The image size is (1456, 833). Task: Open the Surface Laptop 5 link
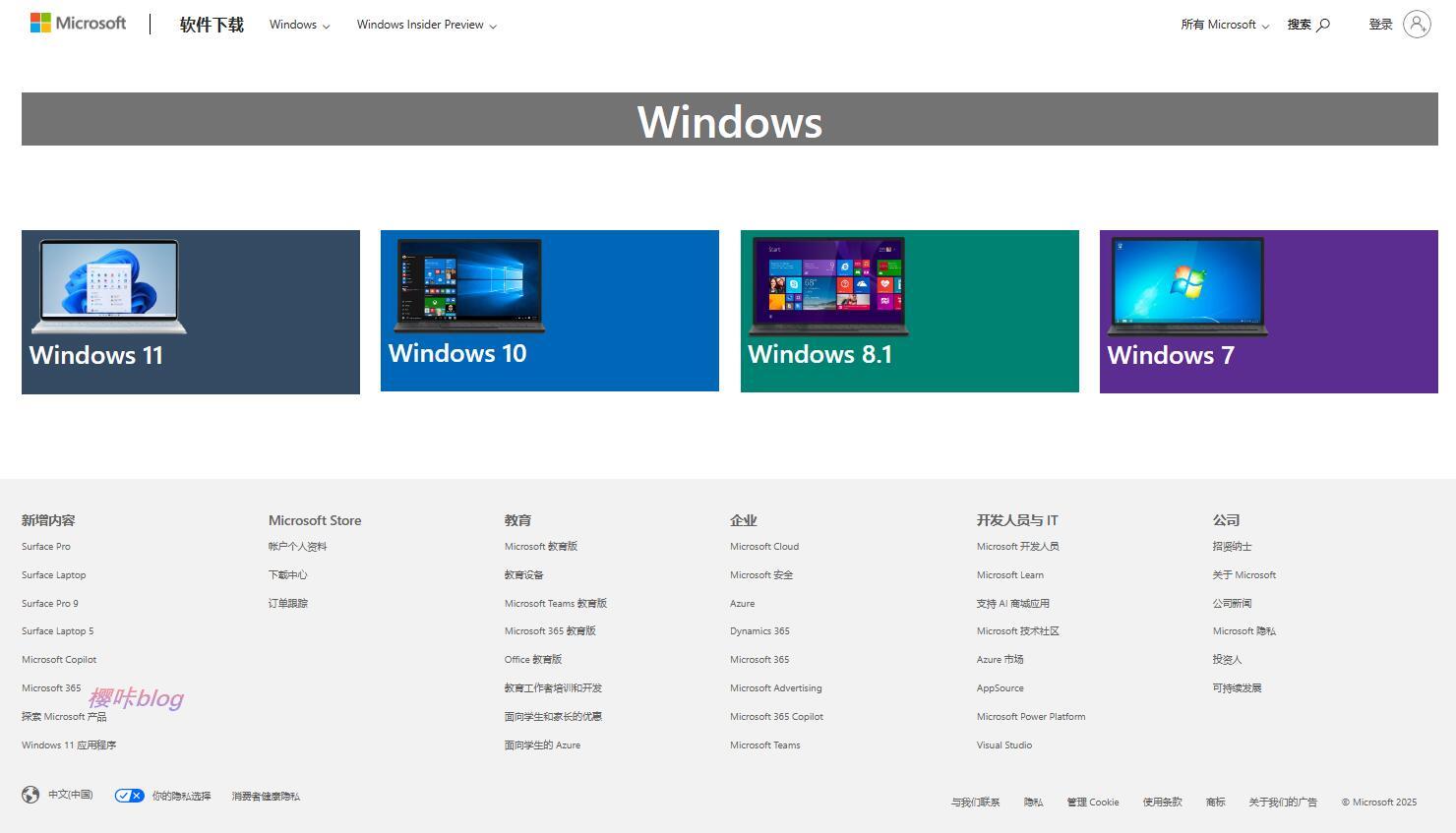[x=58, y=631]
